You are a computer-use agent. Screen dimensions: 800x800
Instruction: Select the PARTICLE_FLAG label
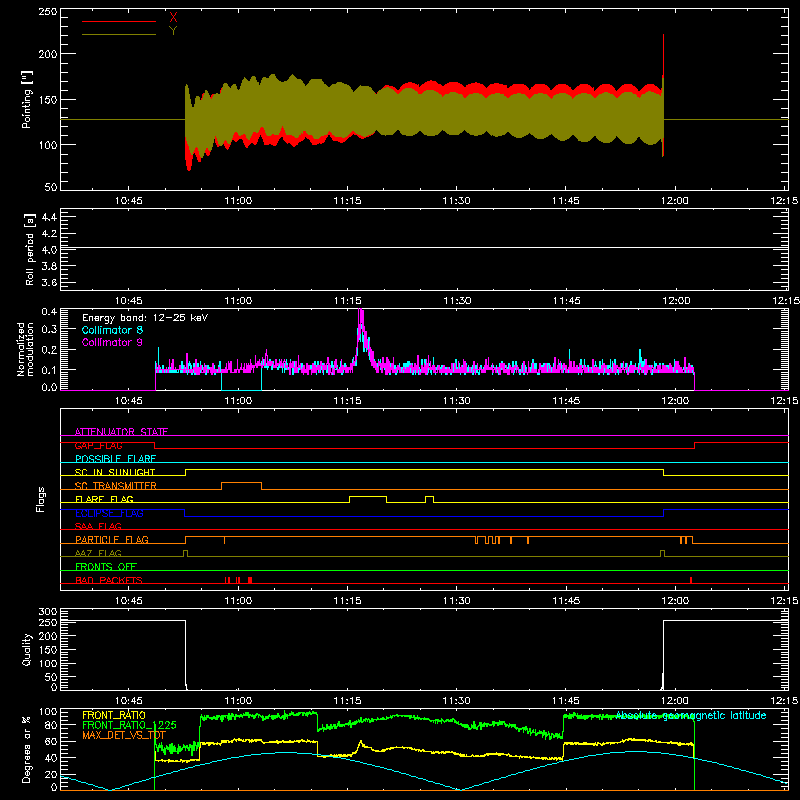112,539
